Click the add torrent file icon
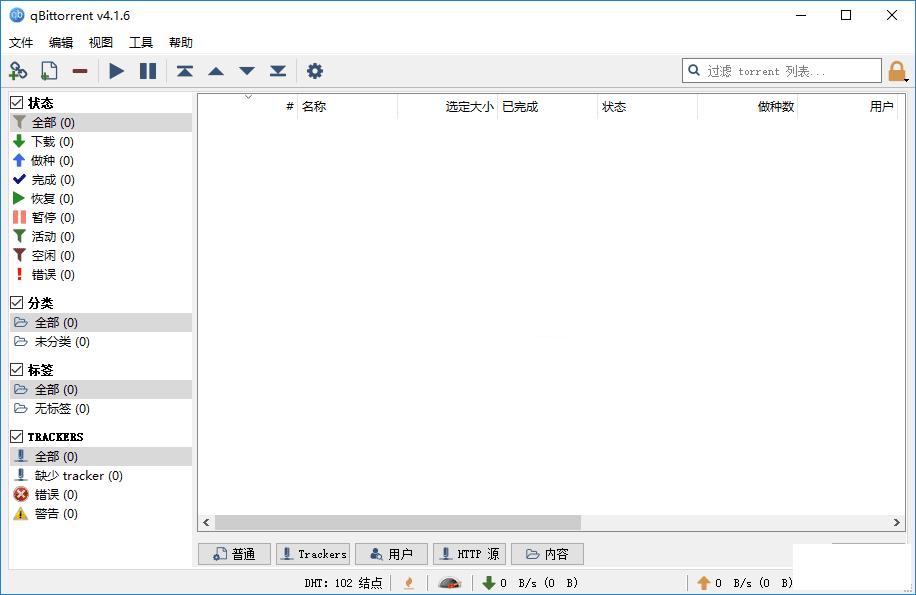 pyautogui.click(x=49, y=71)
